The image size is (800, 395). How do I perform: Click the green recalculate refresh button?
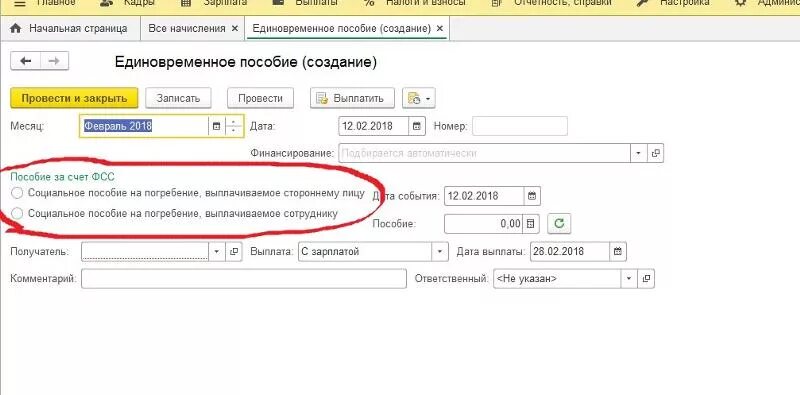point(559,224)
